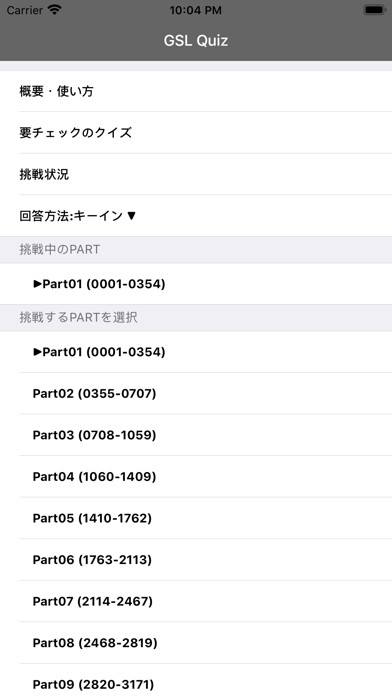This screenshot has height=696, width=392.
Task: Choose Part05 (1410-1762)
Action: [x=196, y=518]
